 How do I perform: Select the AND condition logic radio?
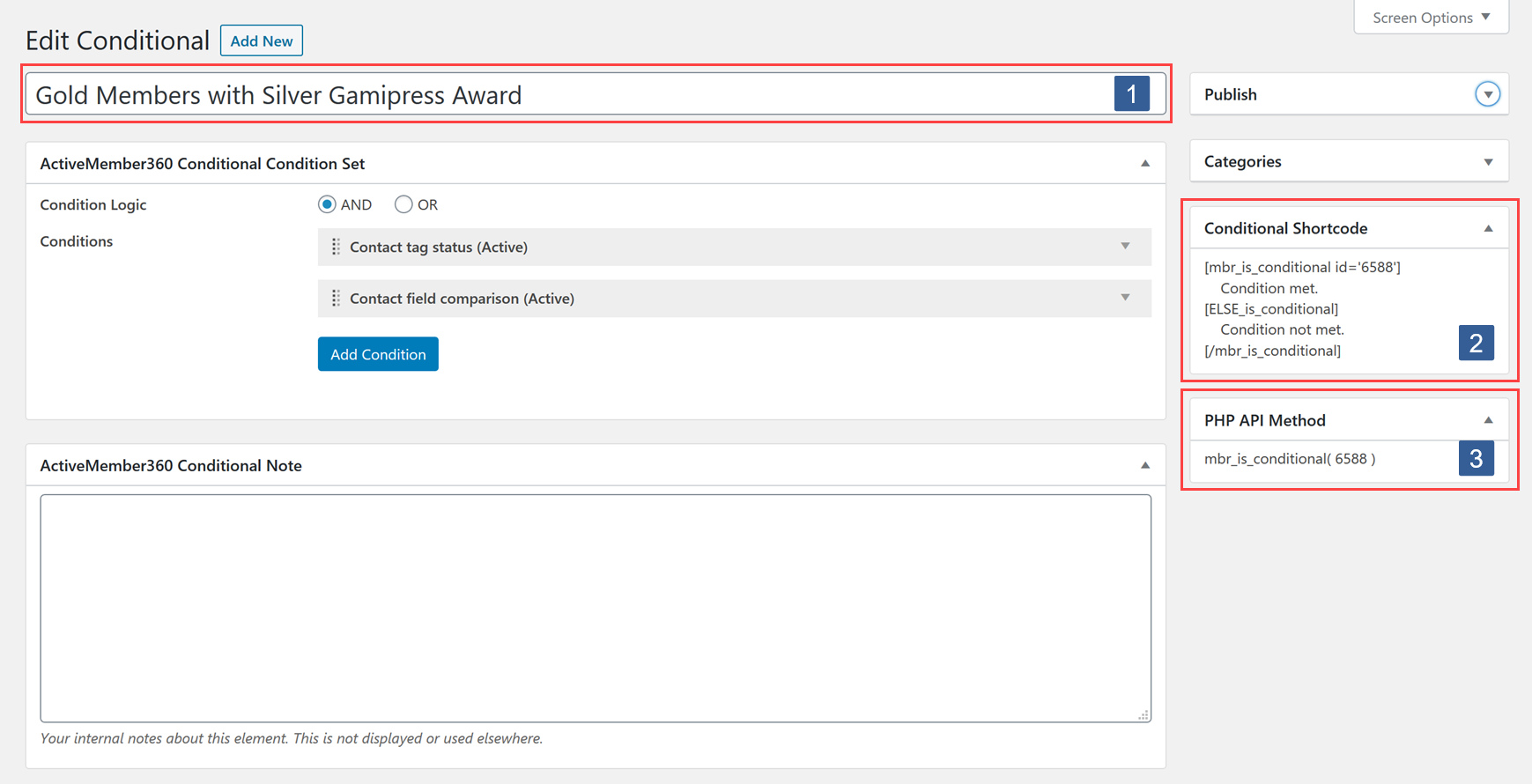(327, 204)
